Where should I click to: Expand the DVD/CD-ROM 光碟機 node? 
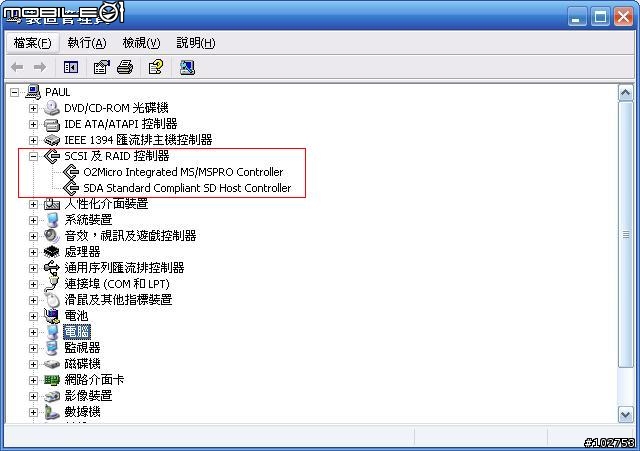[x=33, y=108]
